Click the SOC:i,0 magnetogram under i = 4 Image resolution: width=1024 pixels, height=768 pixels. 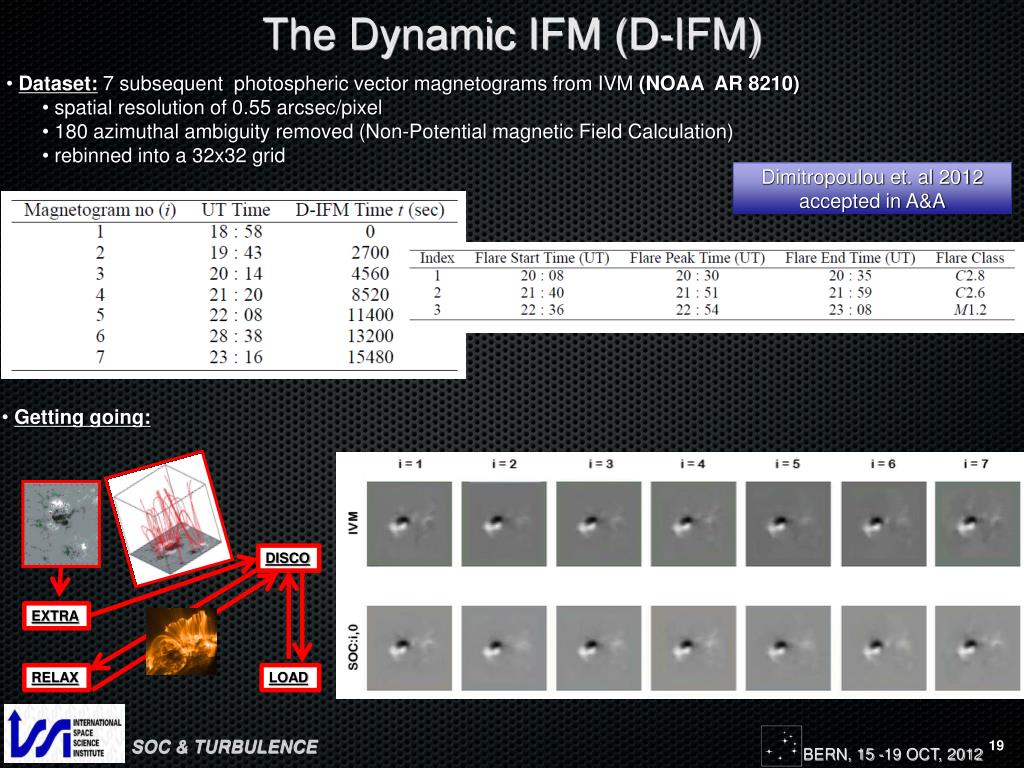[x=694, y=648]
